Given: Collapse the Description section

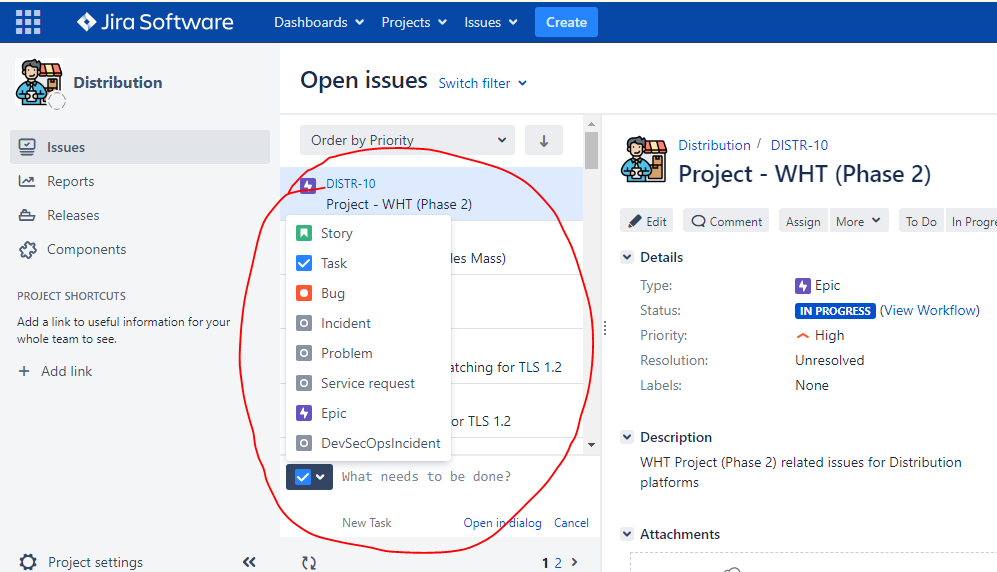Looking at the screenshot, I should point(627,437).
